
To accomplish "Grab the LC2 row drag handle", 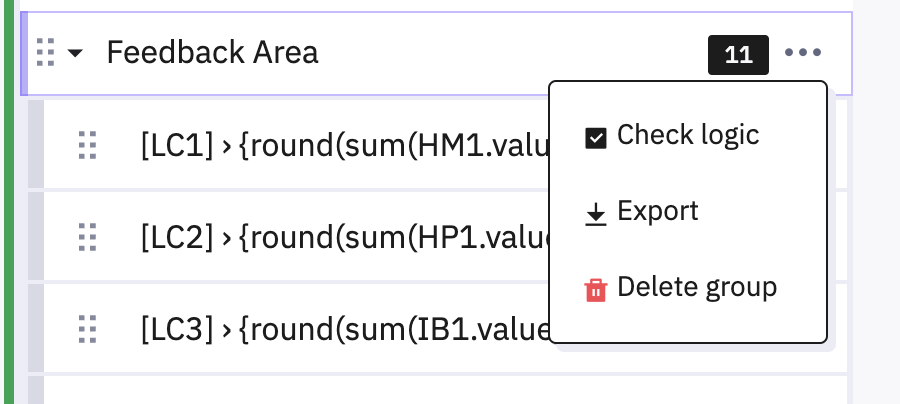I will pos(88,237).
